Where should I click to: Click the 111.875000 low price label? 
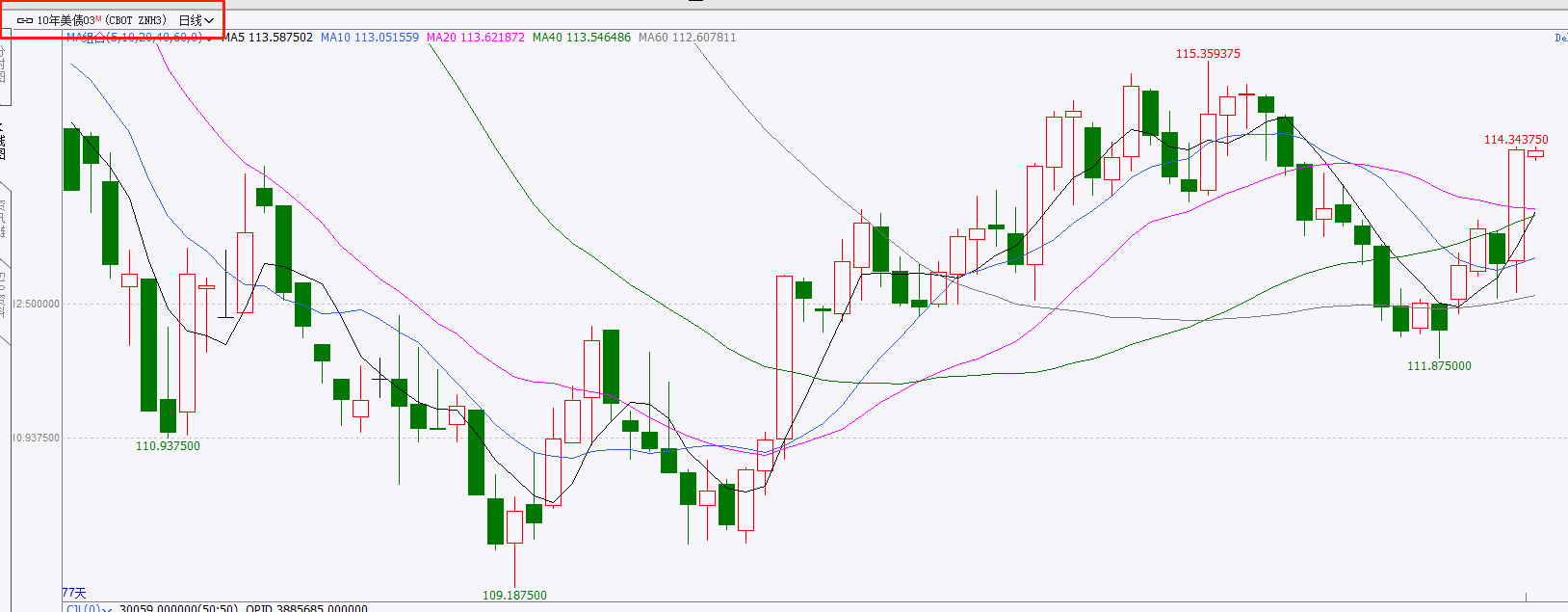click(x=1439, y=366)
